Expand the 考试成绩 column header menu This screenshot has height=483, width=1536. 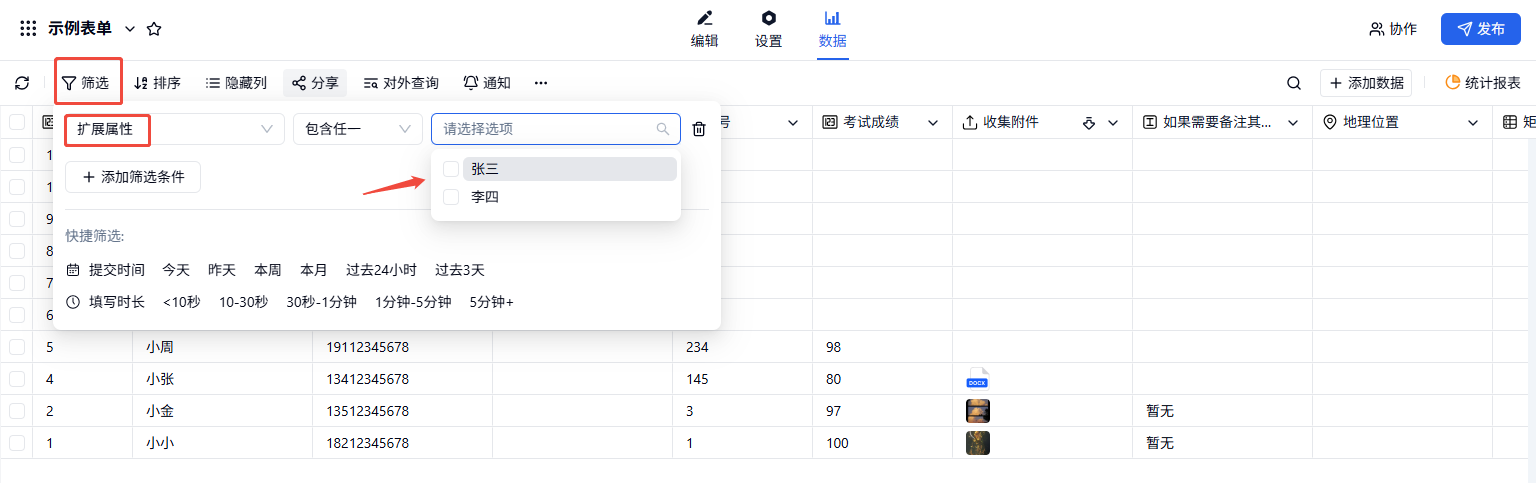[x=933, y=122]
